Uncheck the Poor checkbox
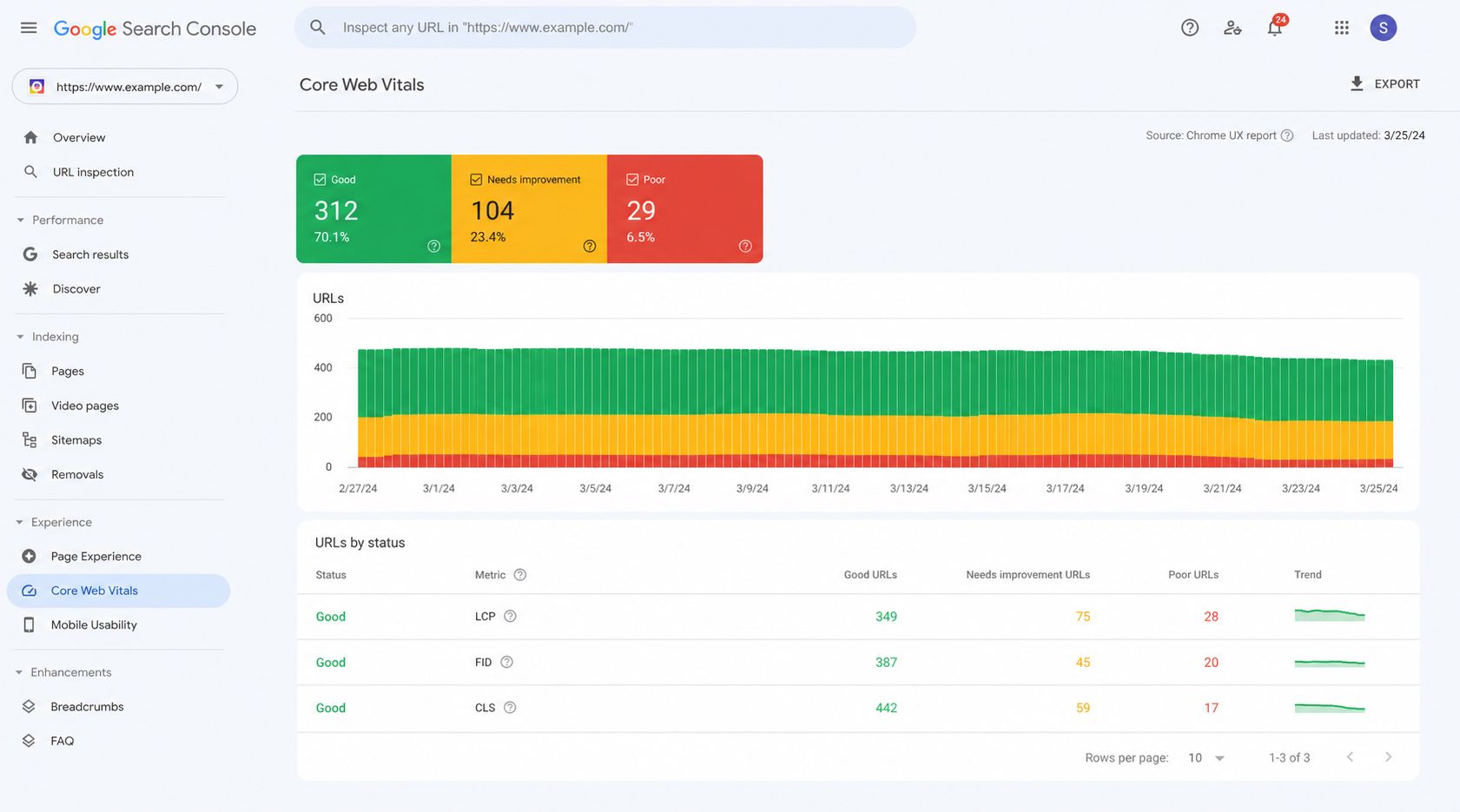 [x=632, y=180]
